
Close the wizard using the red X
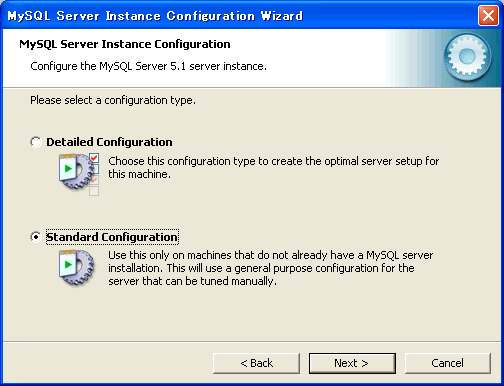point(488,15)
